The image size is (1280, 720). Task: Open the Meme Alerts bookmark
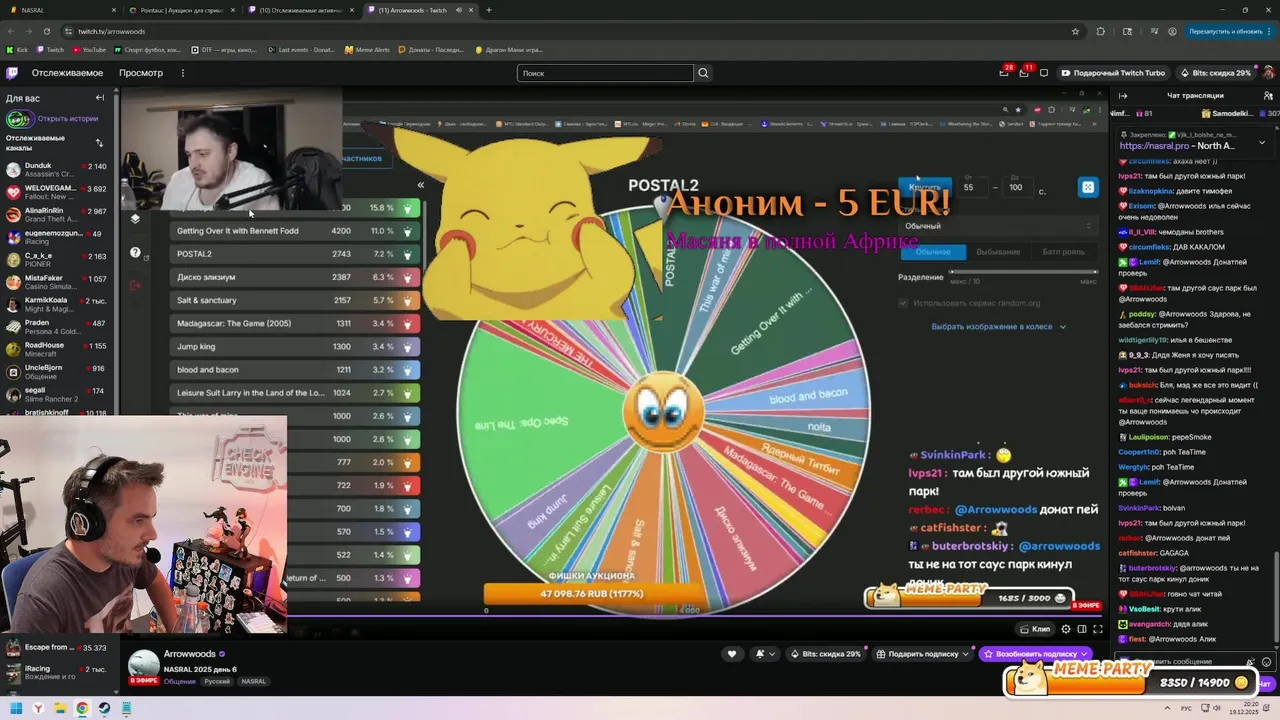[367, 49]
